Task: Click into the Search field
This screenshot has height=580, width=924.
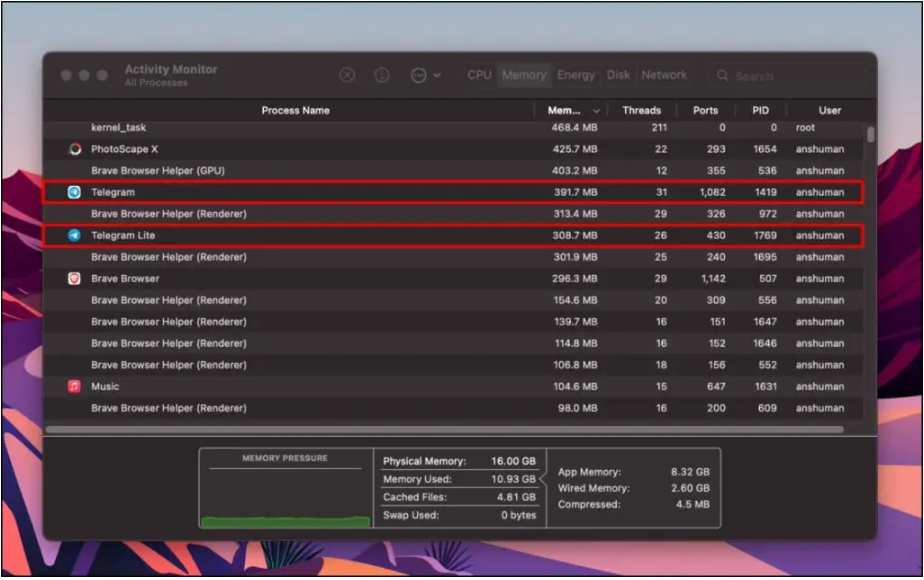Action: pyautogui.click(x=790, y=76)
